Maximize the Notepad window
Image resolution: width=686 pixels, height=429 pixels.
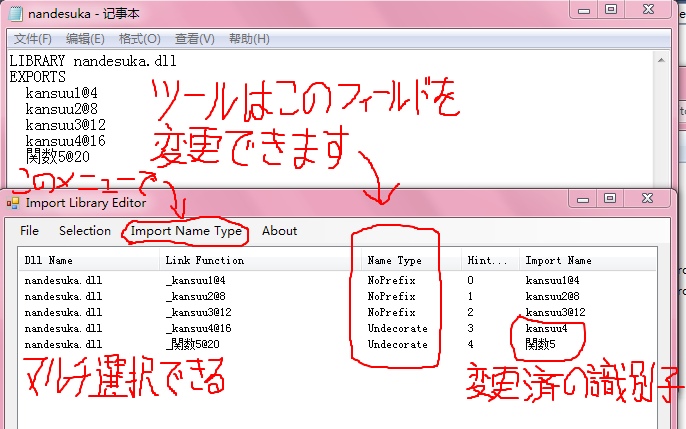point(611,10)
